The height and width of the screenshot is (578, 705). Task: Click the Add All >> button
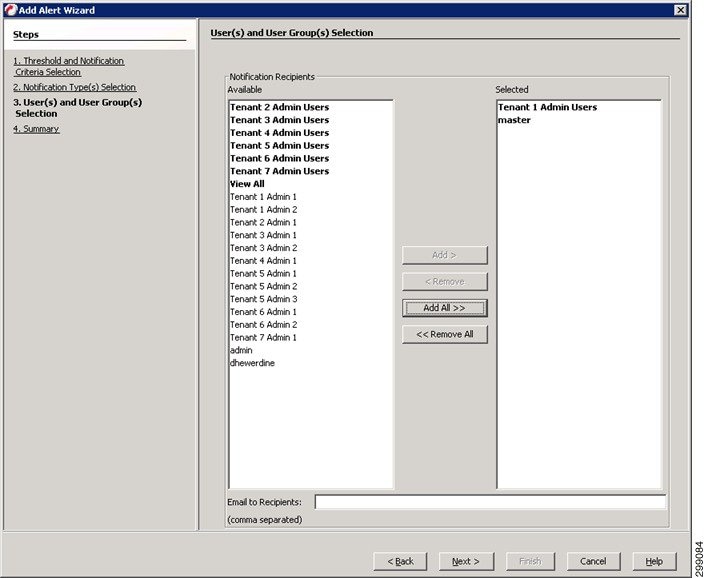(445, 308)
